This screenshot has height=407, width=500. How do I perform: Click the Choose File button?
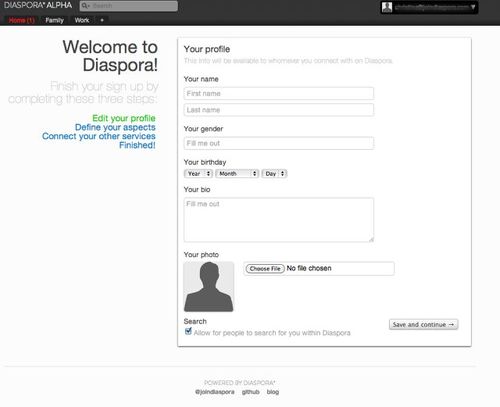click(265, 268)
